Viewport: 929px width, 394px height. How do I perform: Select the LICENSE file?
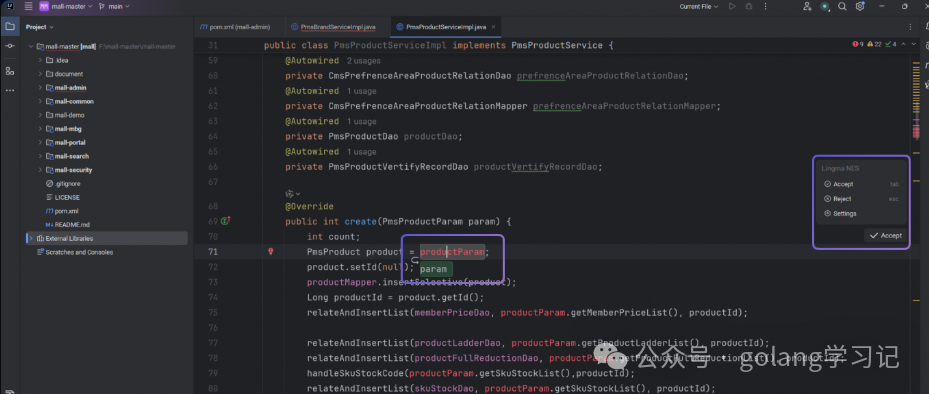62,197
